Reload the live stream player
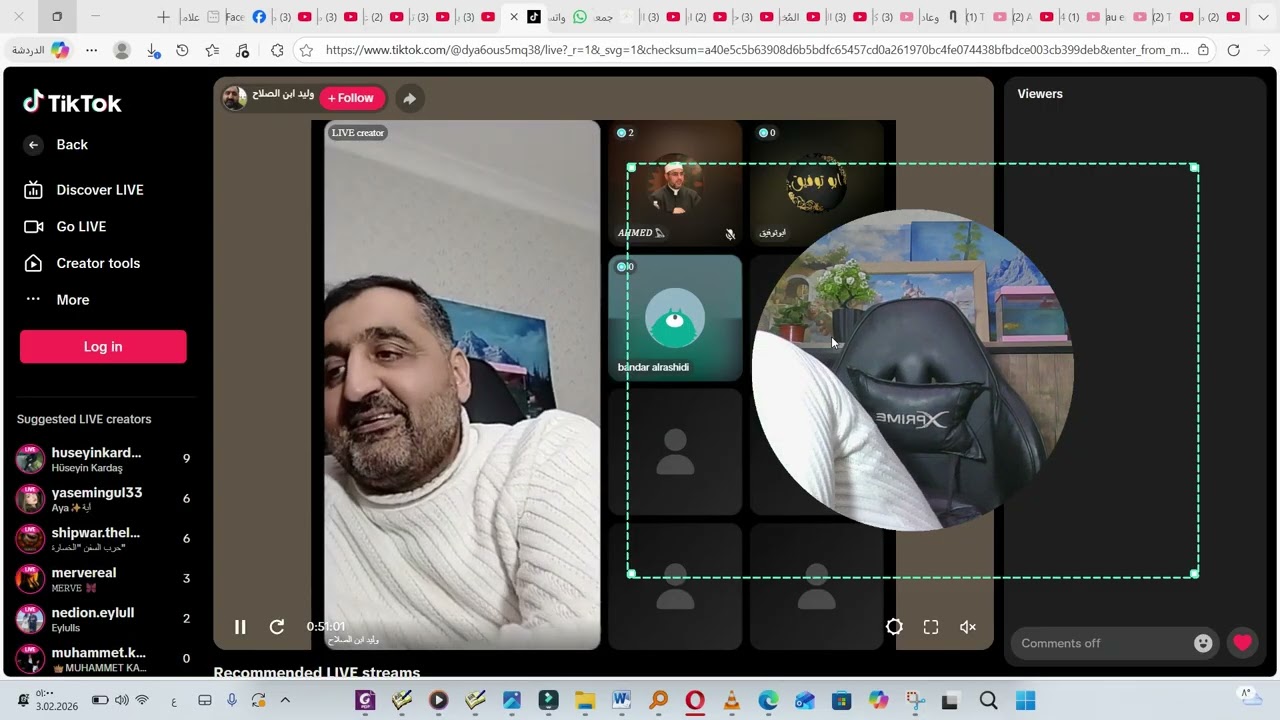This screenshot has width=1280, height=720. (x=277, y=627)
